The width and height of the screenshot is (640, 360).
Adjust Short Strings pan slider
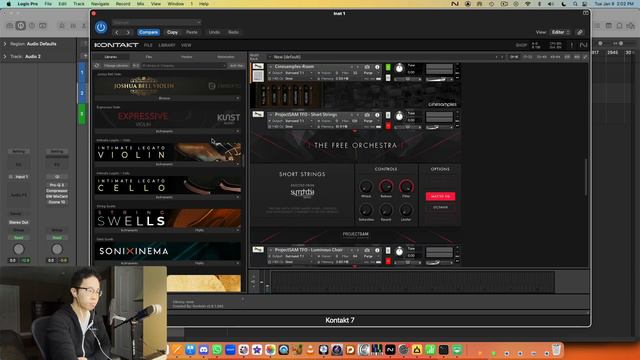pyautogui.click(x=408, y=127)
